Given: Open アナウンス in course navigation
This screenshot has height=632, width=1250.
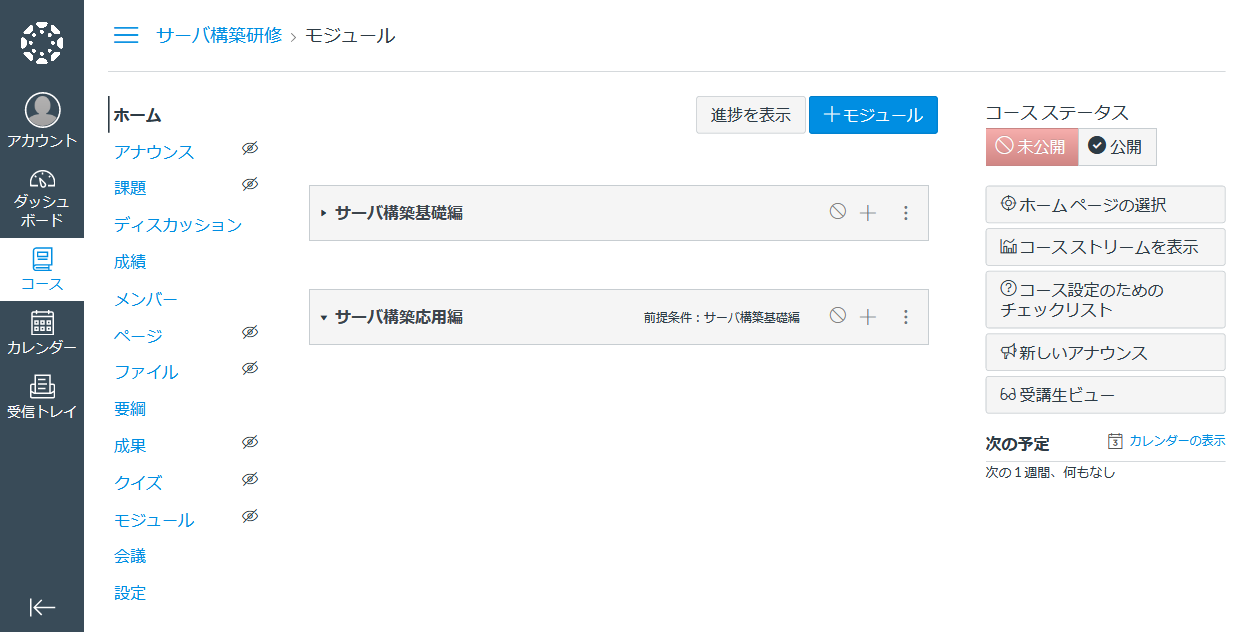Looking at the screenshot, I should point(154,152).
